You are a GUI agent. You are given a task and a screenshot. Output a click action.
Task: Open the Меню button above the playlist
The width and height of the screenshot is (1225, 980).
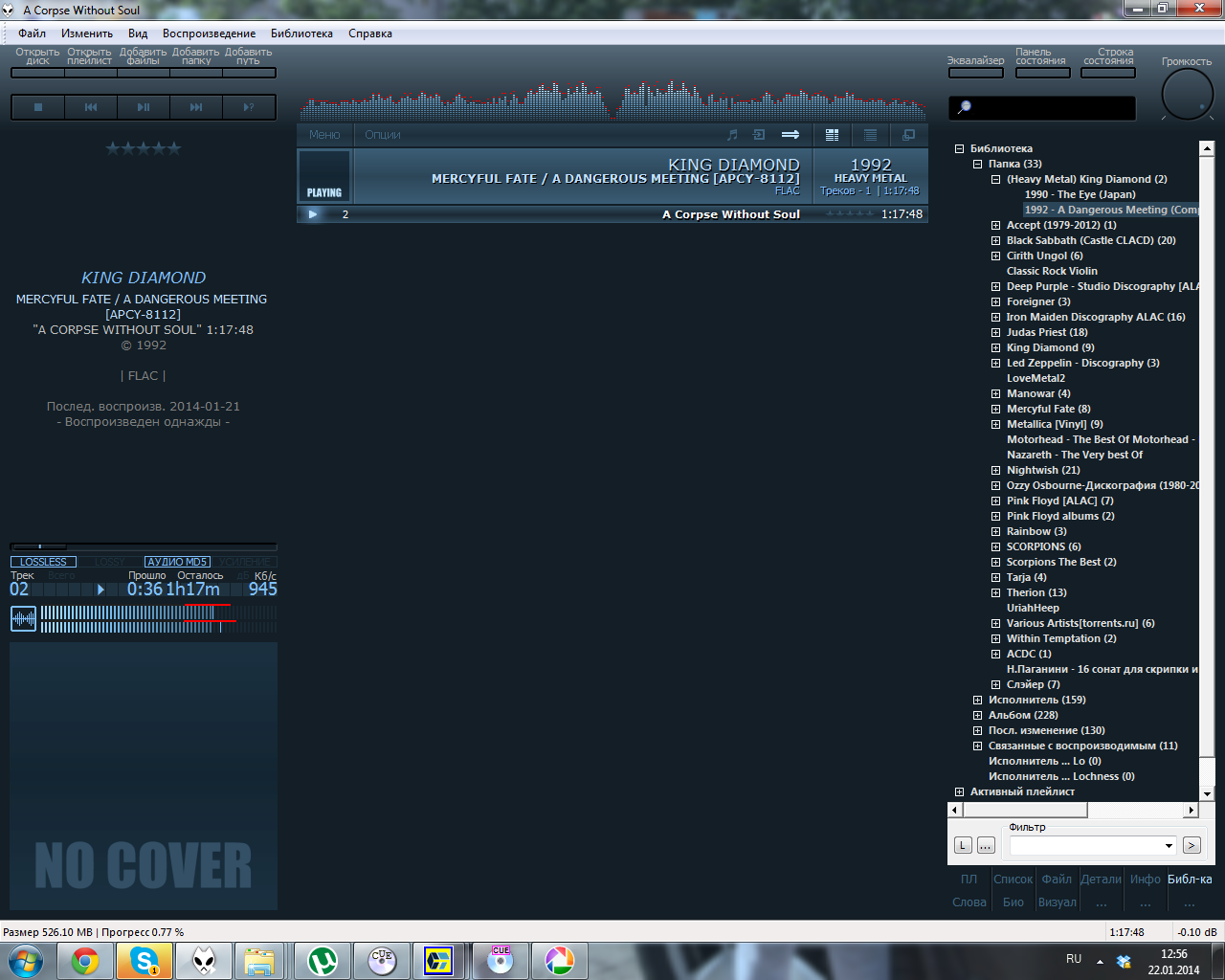[x=324, y=135]
